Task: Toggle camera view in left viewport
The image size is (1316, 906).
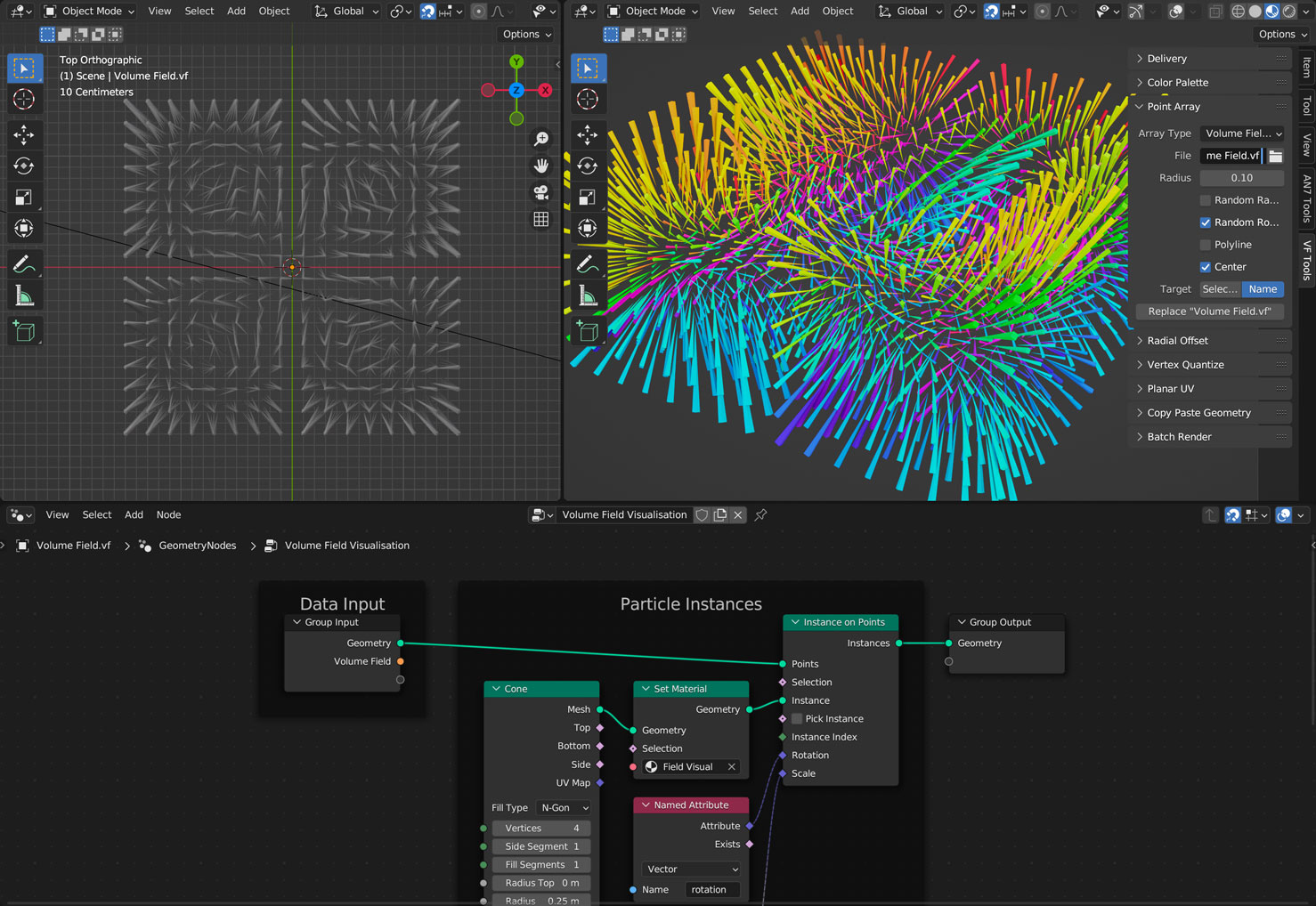Action: tap(540, 192)
